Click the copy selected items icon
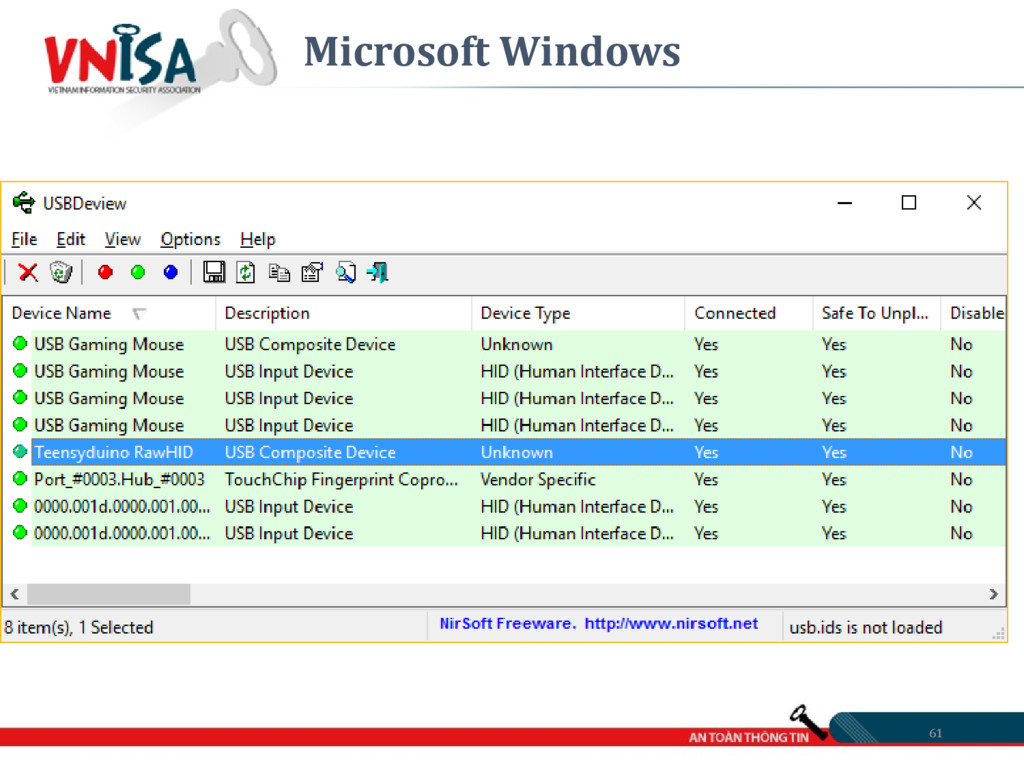Image resolution: width=1024 pixels, height=768 pixels. click(x=280, y=272)
